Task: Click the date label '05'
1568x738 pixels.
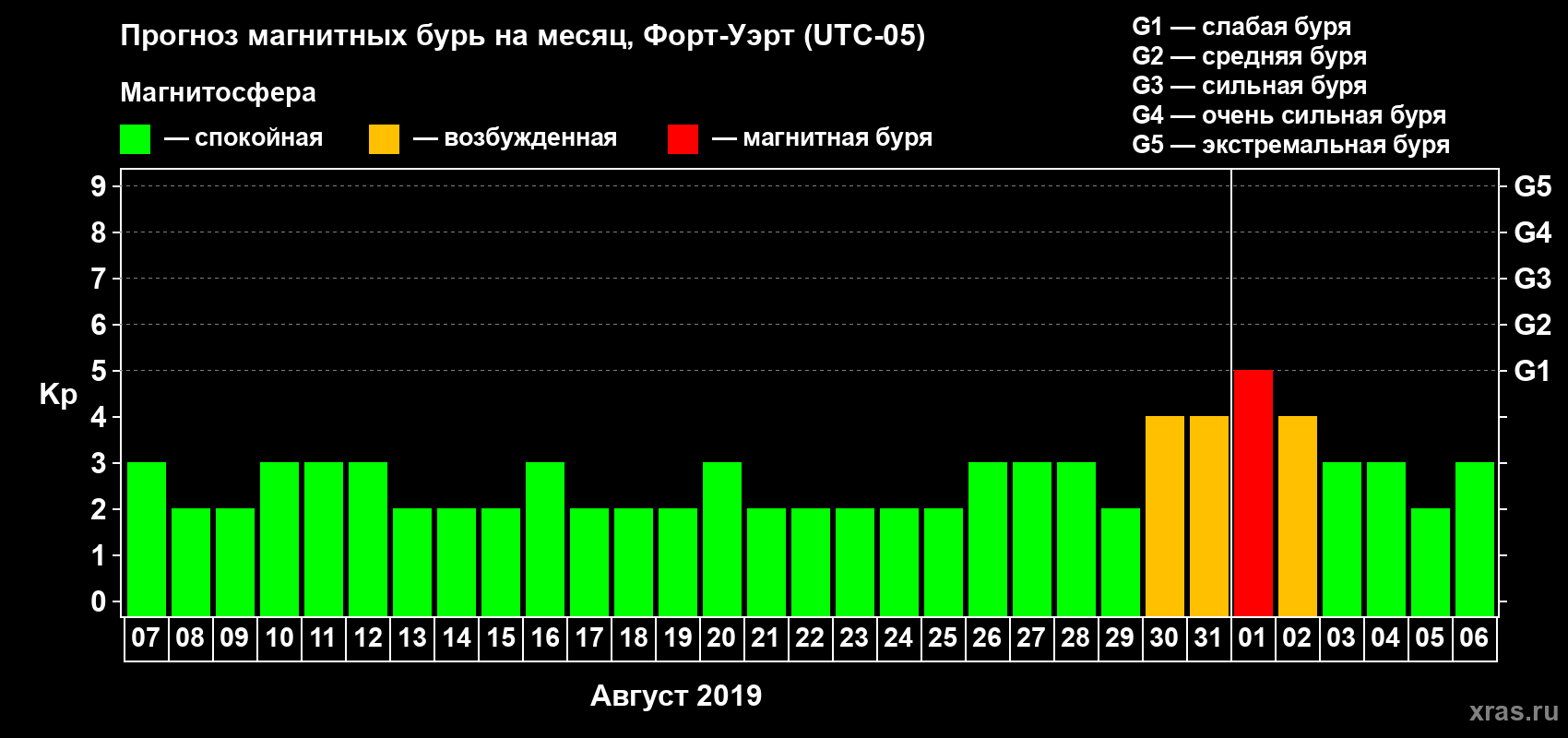Action: point(1430,637)
